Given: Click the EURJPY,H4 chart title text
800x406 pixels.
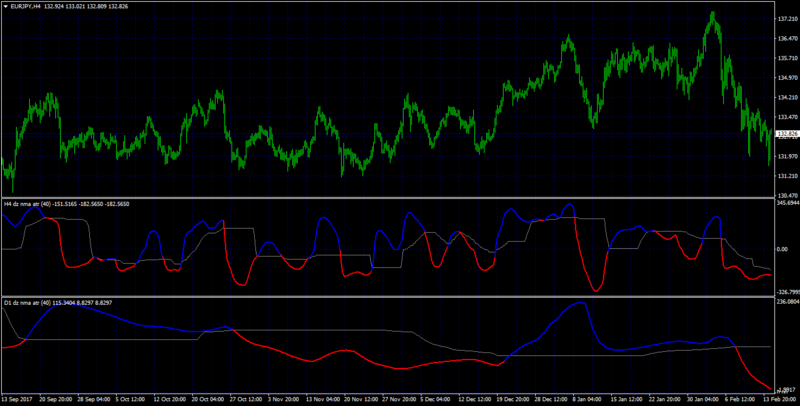Looking at the screenshot, I should point(26,7).
